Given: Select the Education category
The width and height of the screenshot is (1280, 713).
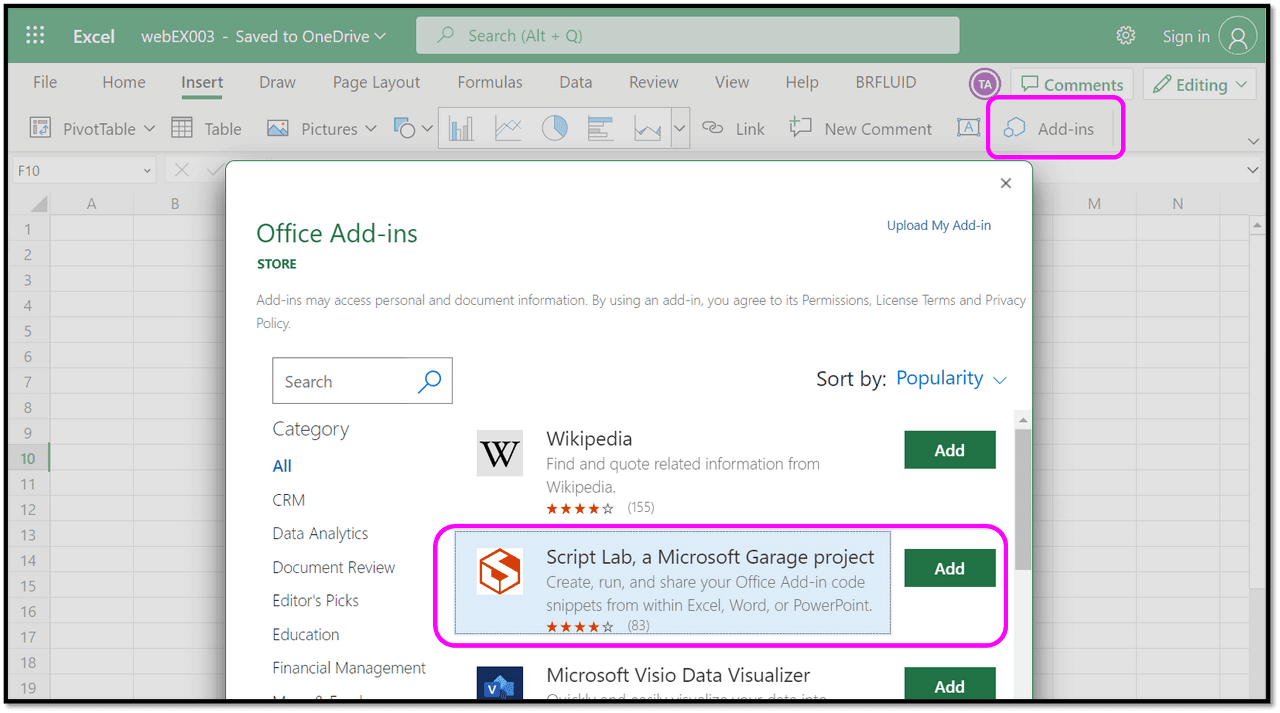Looking at the screenshot, I should tap(306, 634).
